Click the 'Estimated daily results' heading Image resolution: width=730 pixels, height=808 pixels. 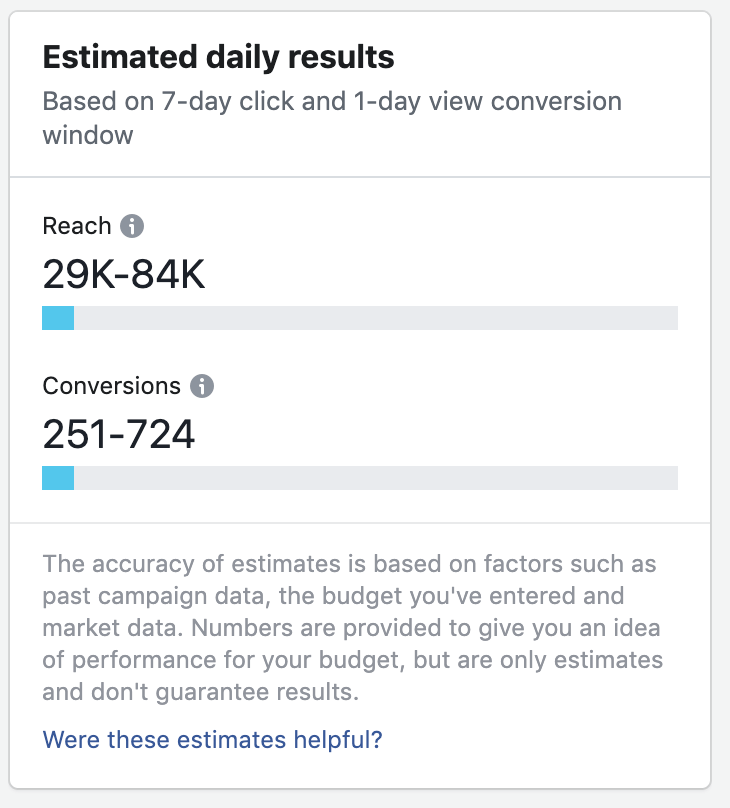click(x=218, y=58)
